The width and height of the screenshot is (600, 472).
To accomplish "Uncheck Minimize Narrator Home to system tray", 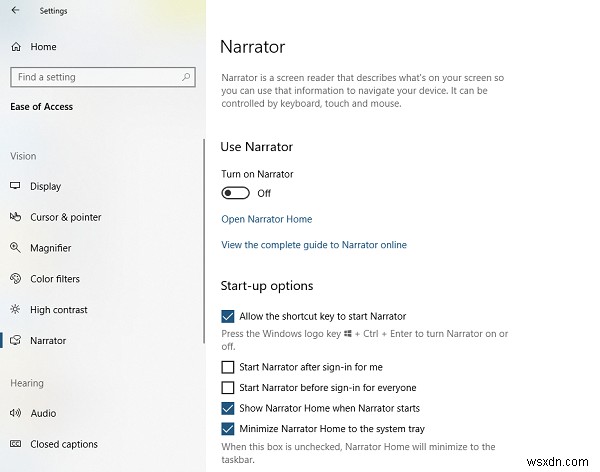I will tap(228, 429).
